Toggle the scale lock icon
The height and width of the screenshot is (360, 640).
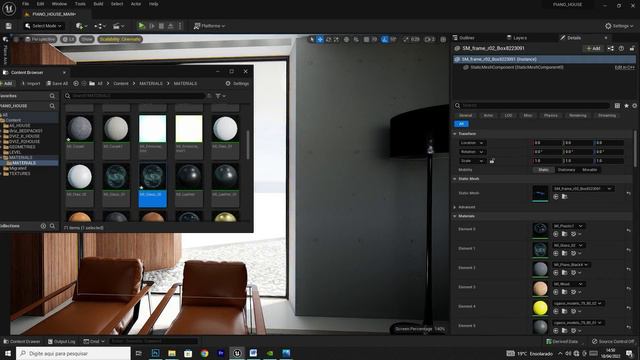pos(492,161)
